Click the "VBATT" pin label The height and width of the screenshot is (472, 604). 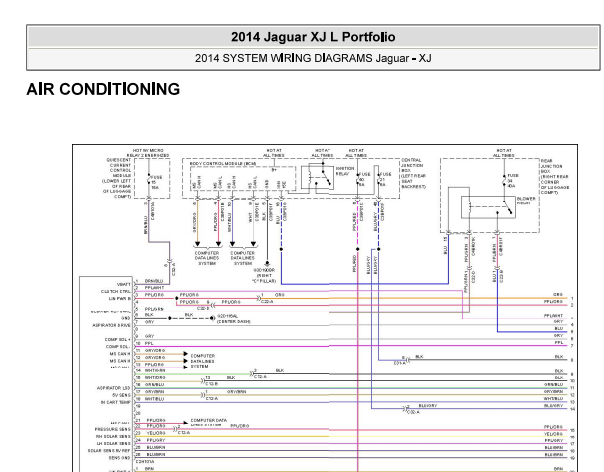pos(124,284)
